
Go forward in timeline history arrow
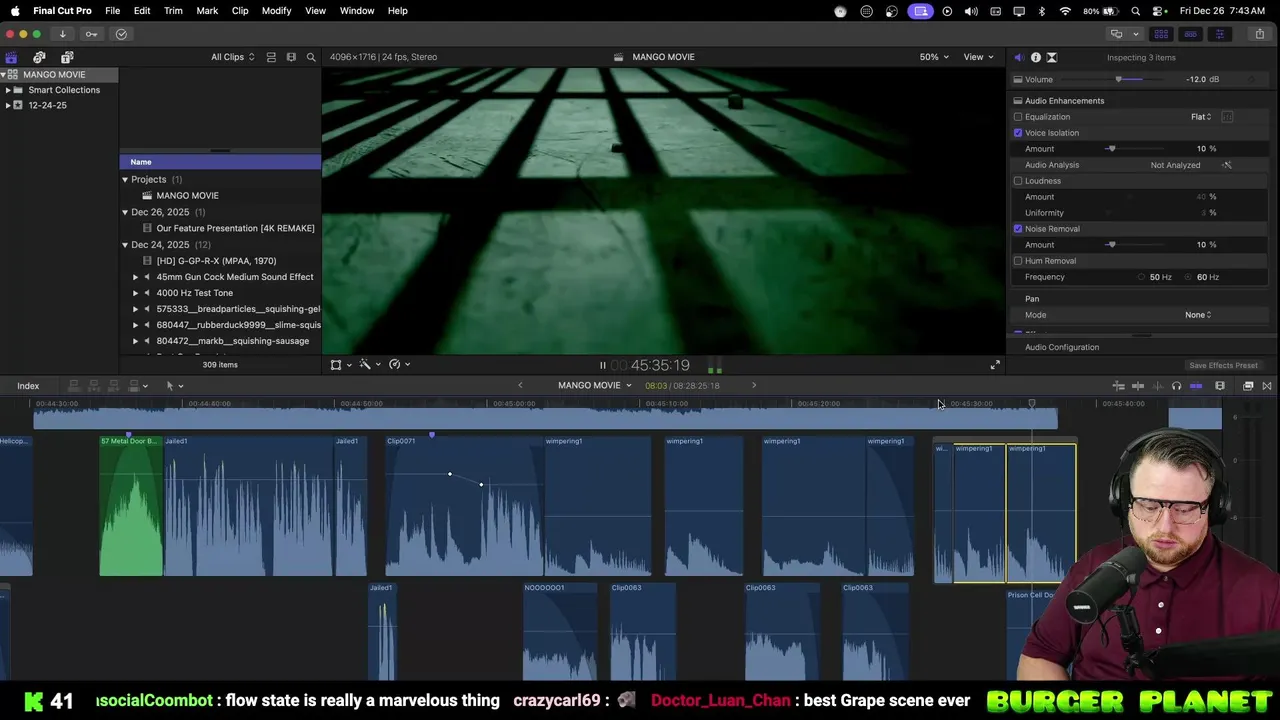tap(754, 386)
